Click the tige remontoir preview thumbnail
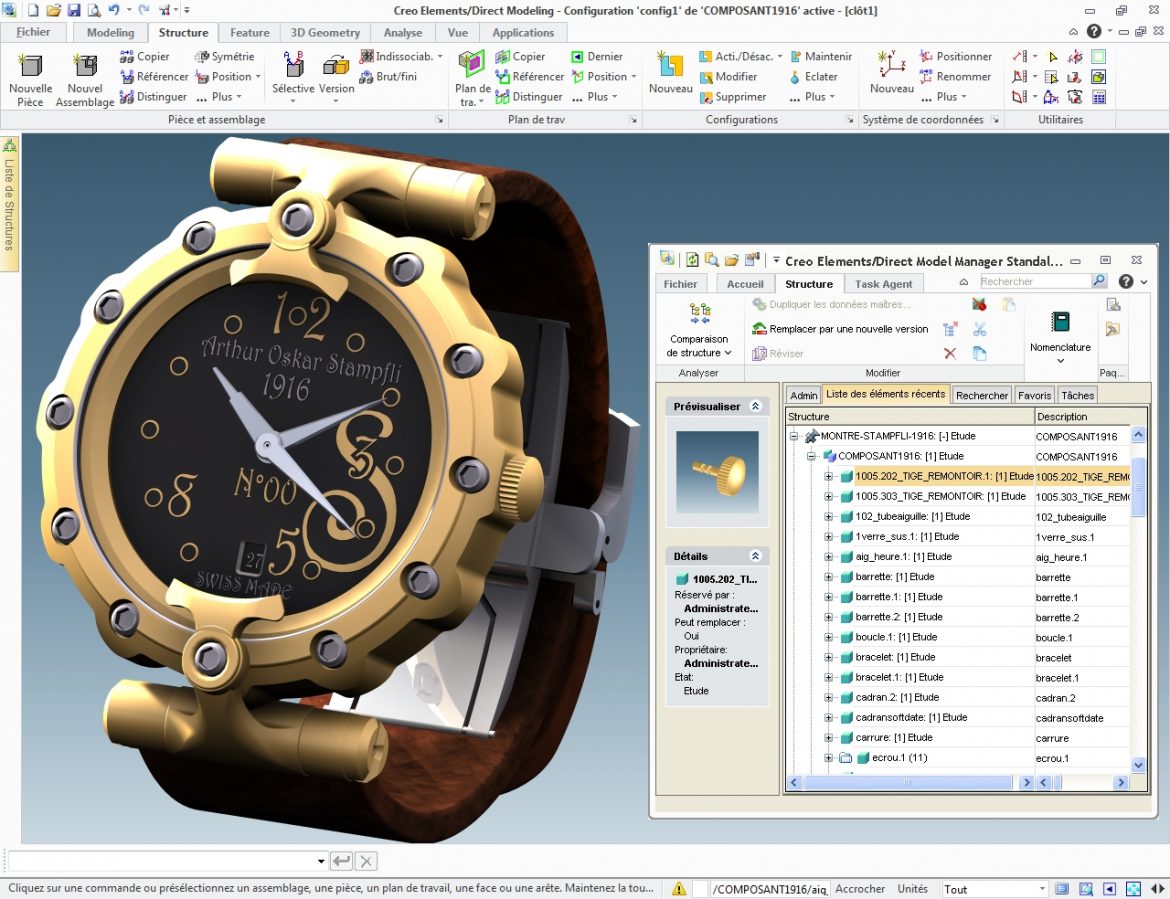 tap(717, 472)
